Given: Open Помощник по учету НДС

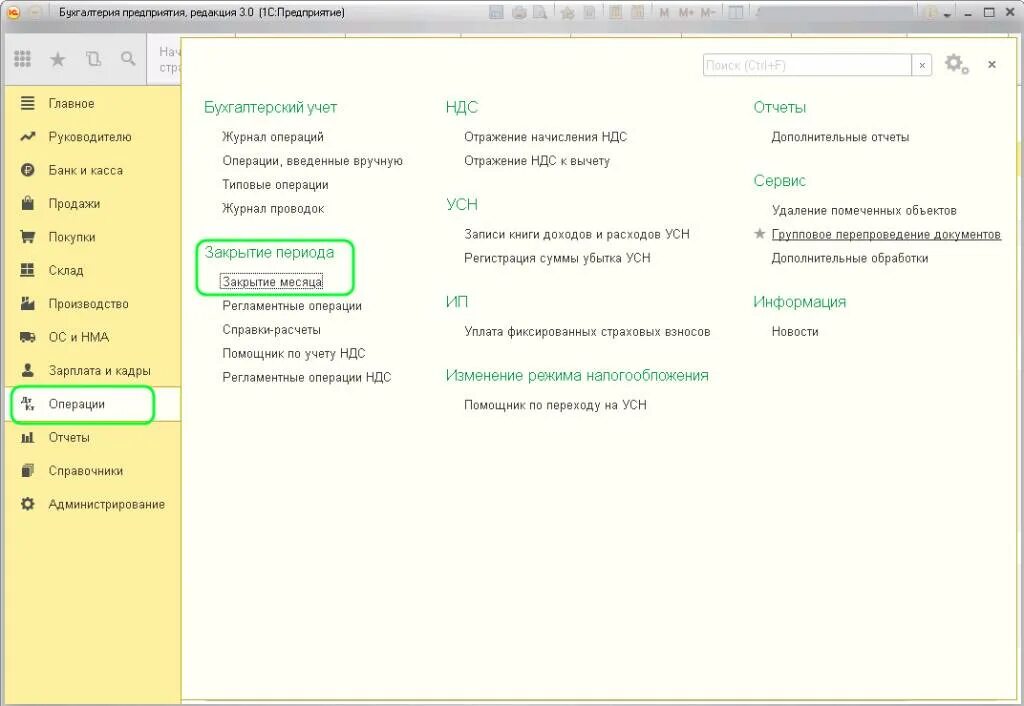Looking at the screenshot, I should pos(294,353).
